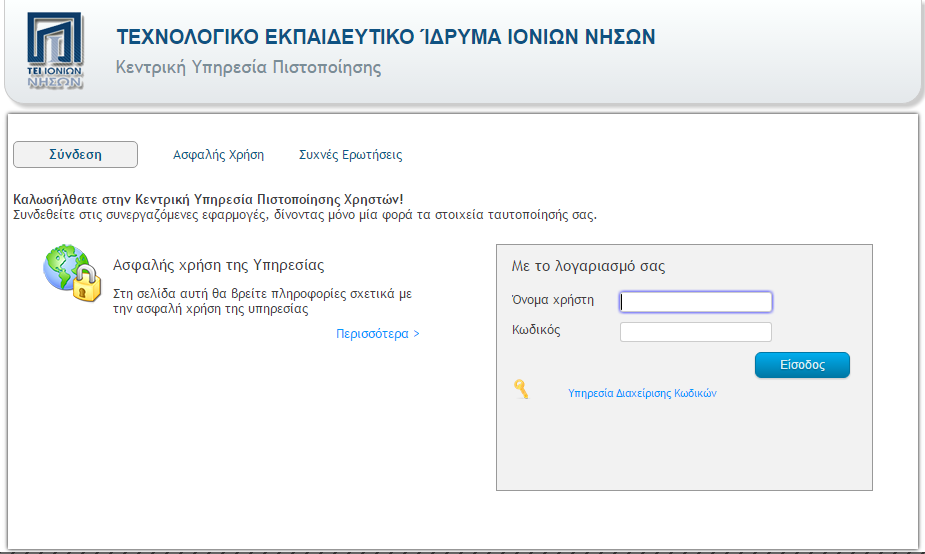The height and width of the screenshot is (554, 925).
Task: Click the Καλωσήλθατε welcome heading
Action: point(208,199)
